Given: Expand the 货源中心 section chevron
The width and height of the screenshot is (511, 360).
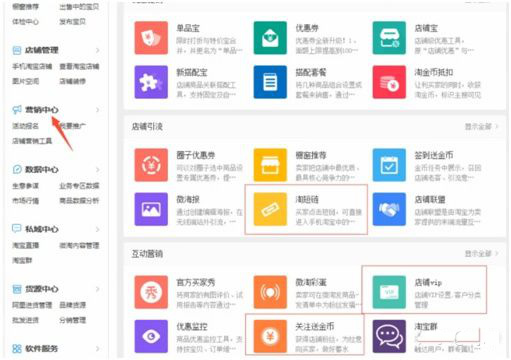Looking at the screenshot, I should [98, 289].
